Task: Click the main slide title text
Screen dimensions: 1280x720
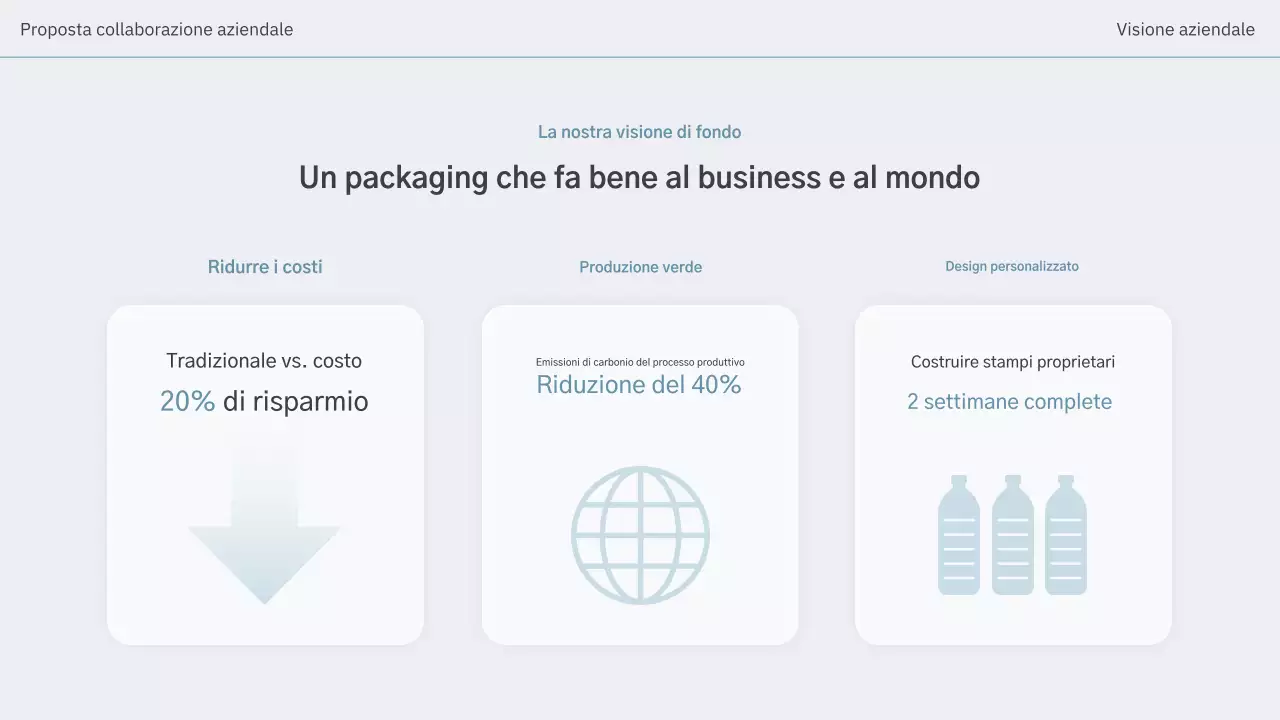Action: point(640,177)
